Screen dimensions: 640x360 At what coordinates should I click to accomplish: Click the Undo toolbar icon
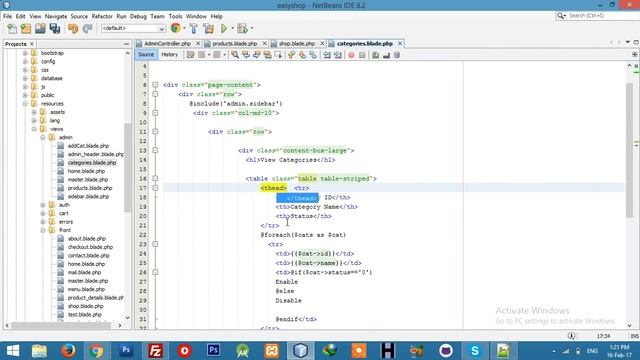(x=73, y=28)
